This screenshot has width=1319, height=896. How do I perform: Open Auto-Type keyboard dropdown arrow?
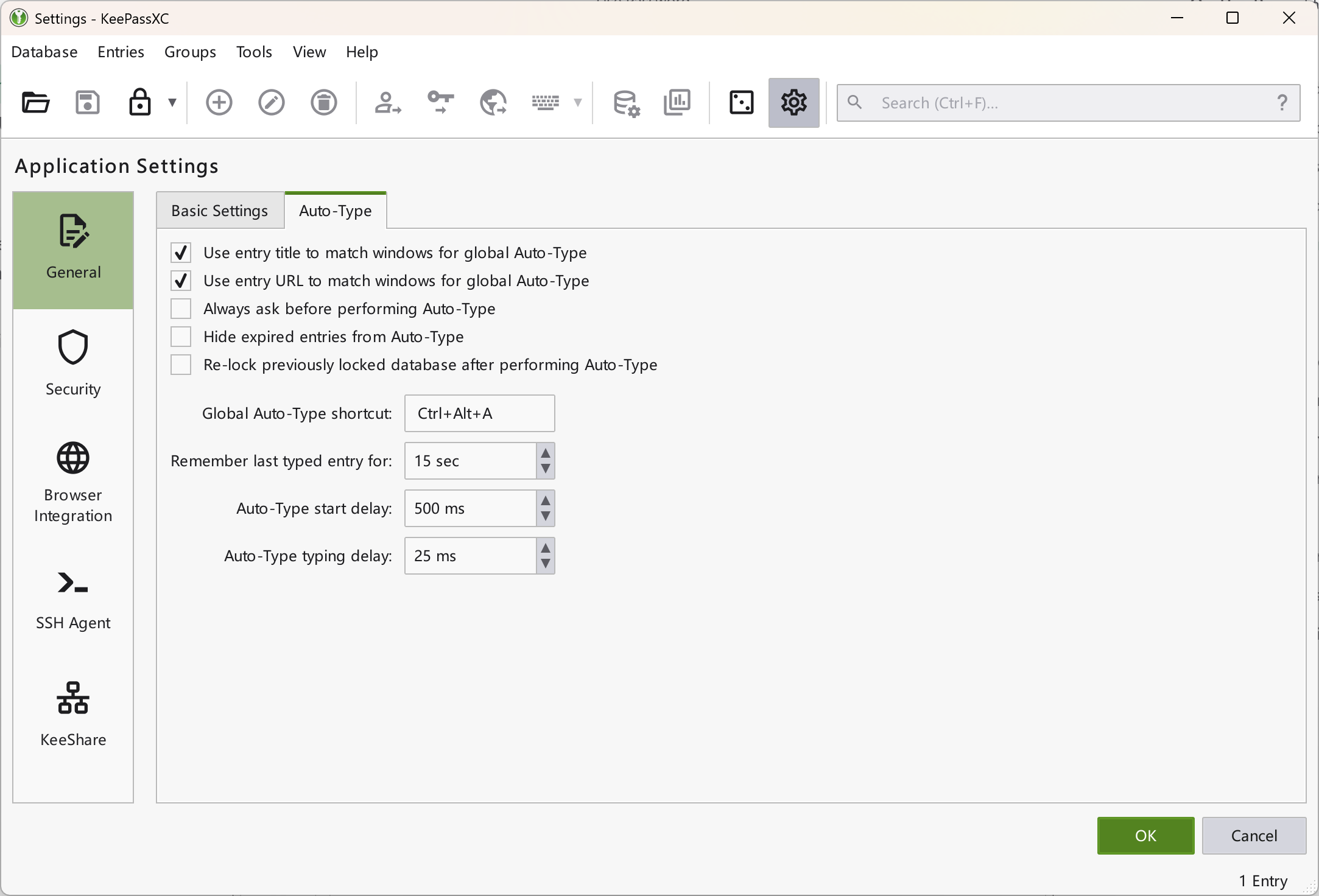pos(578,102)
